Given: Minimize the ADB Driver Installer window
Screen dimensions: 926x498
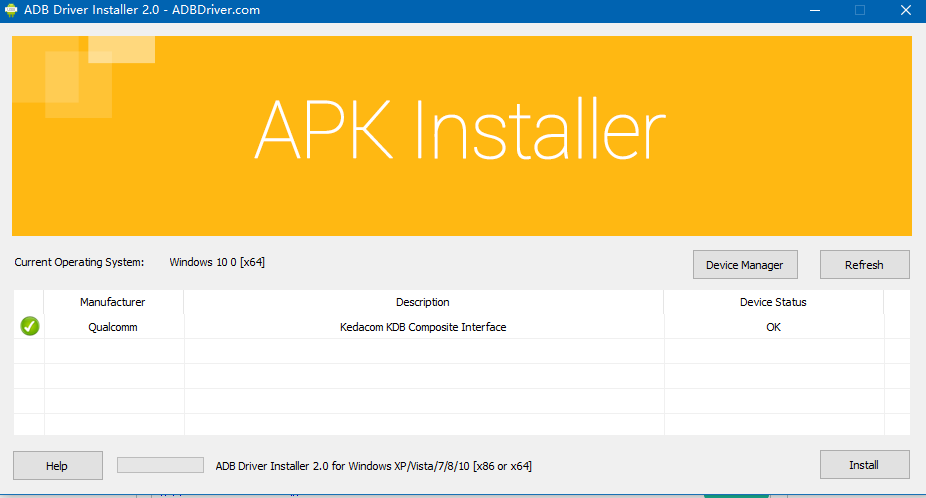Looking at the screenshot, I should 813,10.
